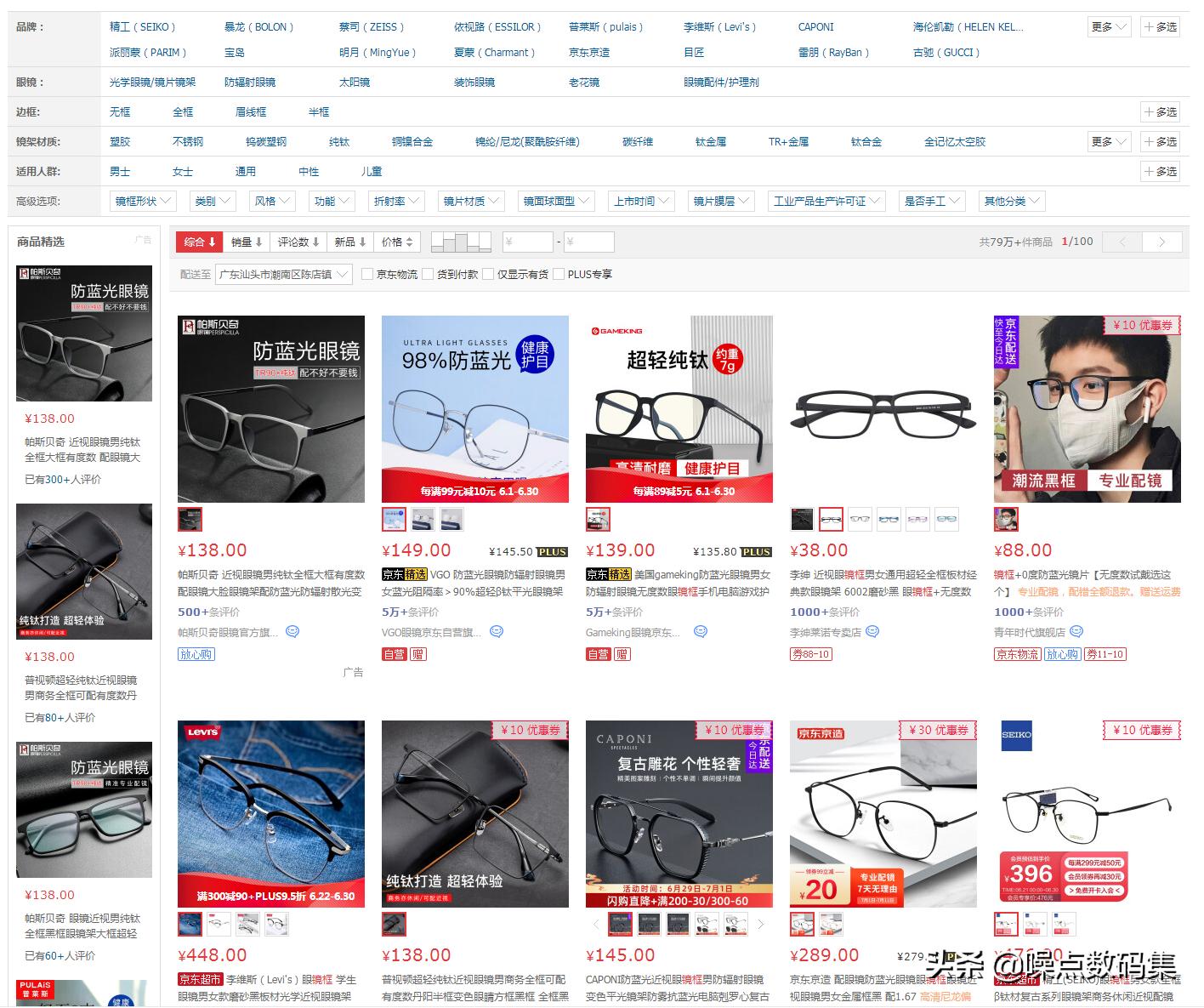Filter by brand 蔡司 (ZEISS)
The image size is (1204, 1008).
[372, 27]
